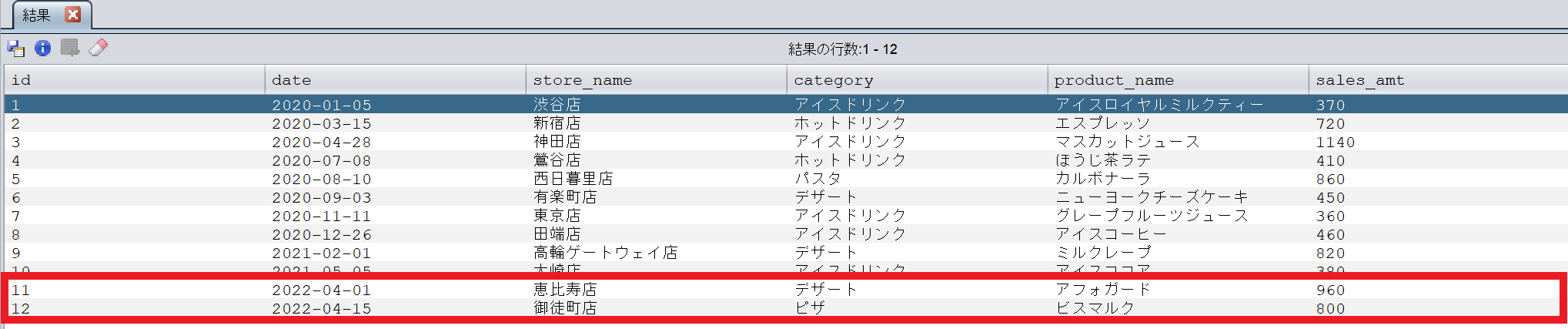Image resolution: width=1568 pixels, height=329 pixels.
Task: Sort by the date column header
Action: pos(396,80)
